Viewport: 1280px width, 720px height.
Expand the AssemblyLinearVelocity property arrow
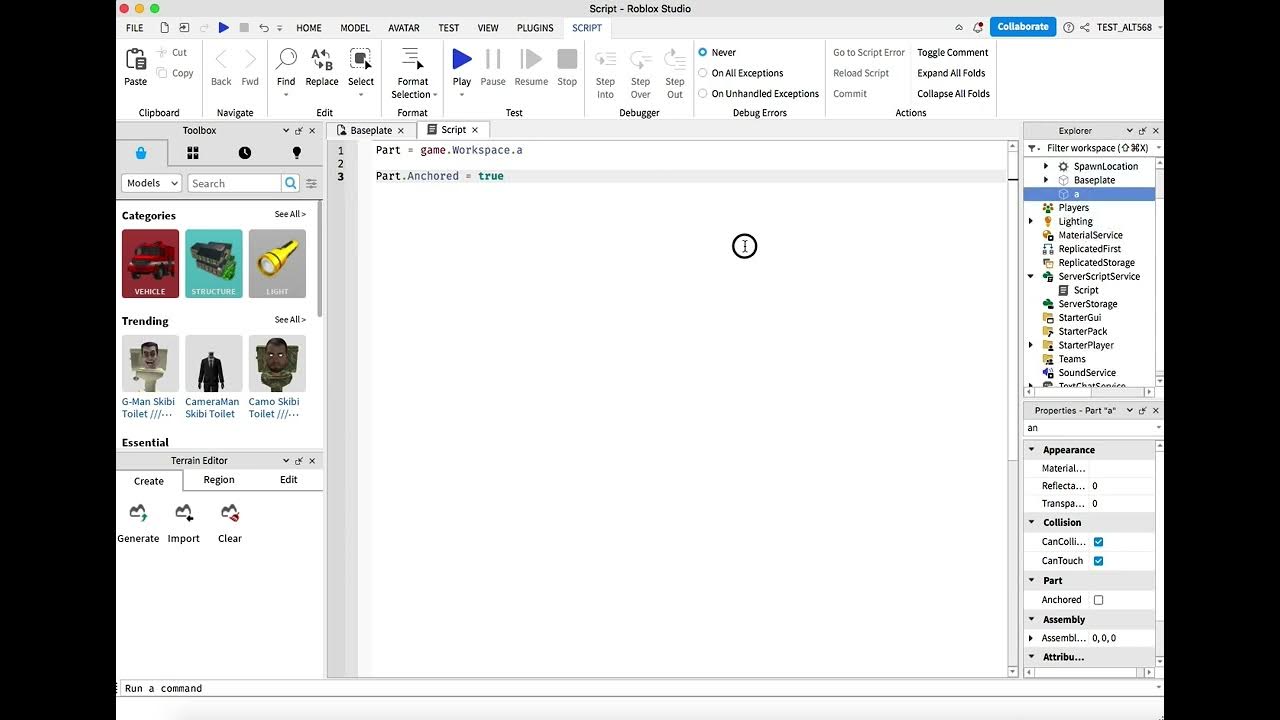click(x=1032, y=638)
